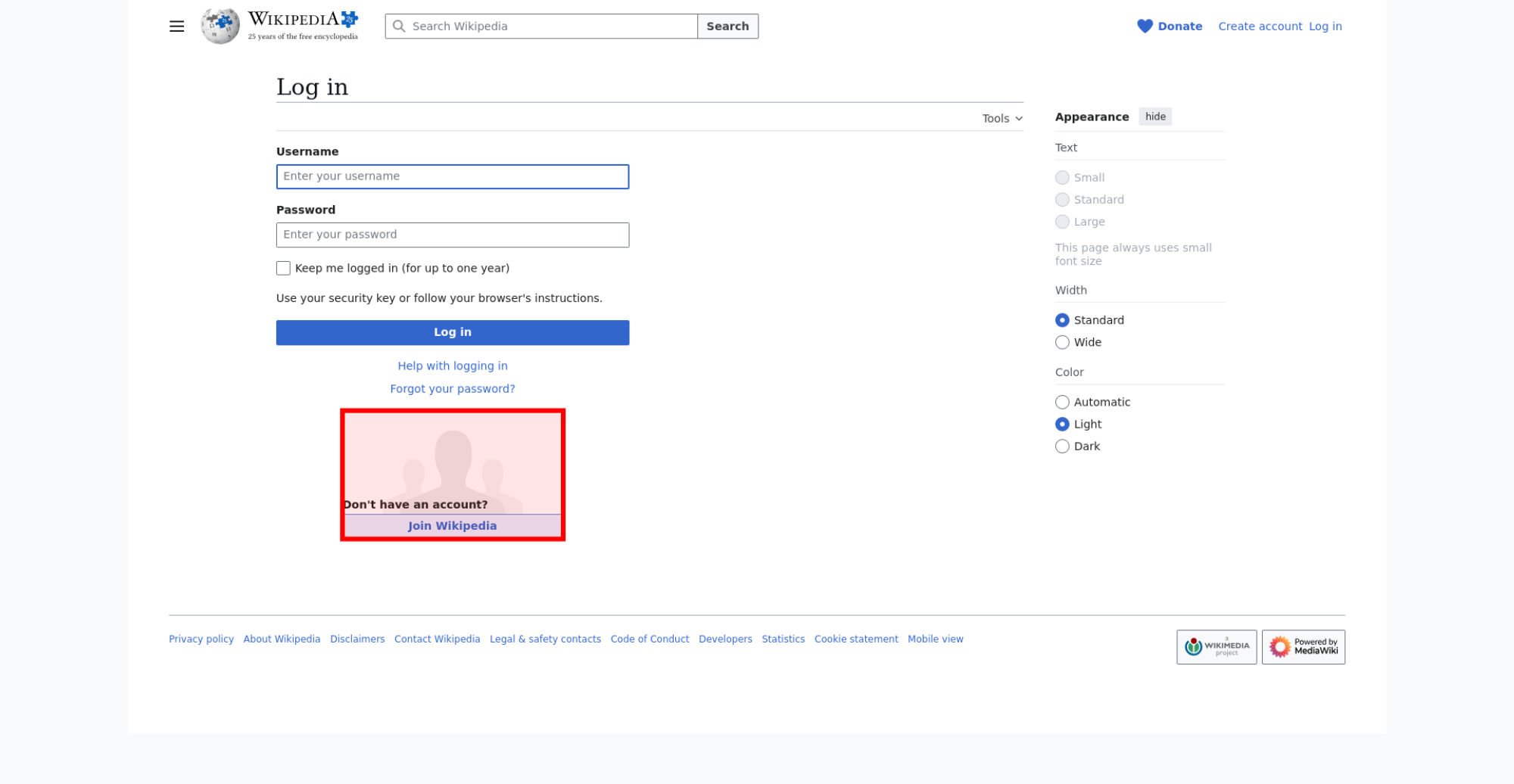Image resolution: width=1514 pixels, height=784 pixels.
Task: Click the magnifying glass search icon
Action: pyautogui.click(x=399, y=26)
